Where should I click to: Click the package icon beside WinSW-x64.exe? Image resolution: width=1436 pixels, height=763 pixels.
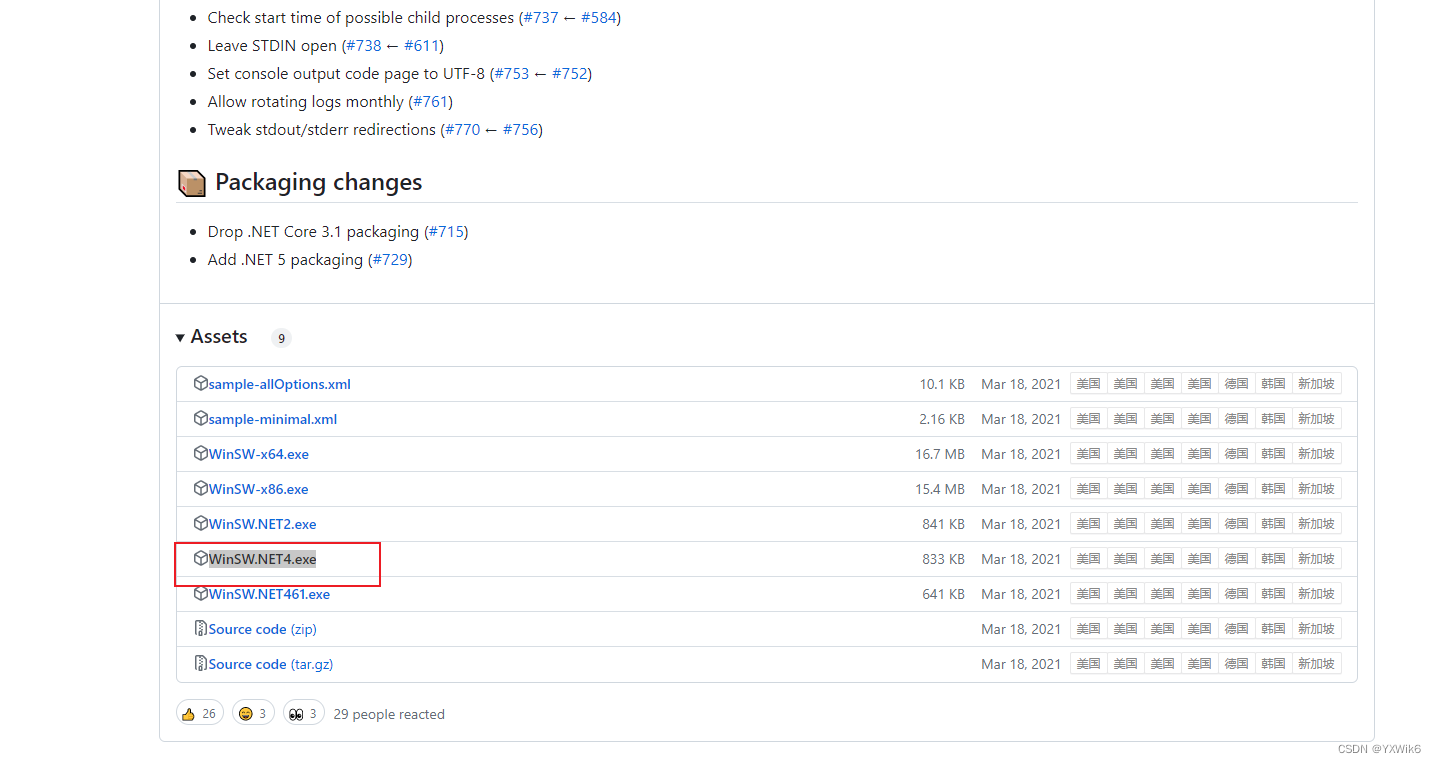point(201,453)
